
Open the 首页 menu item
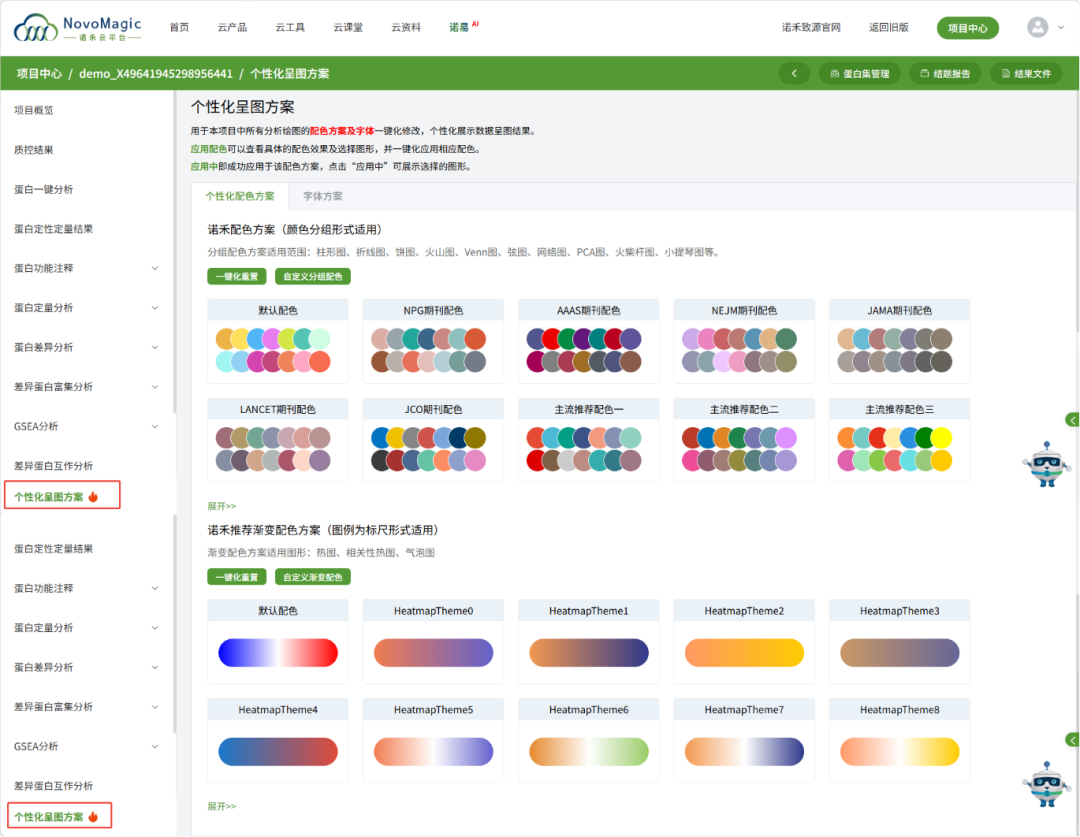(179, 28)
